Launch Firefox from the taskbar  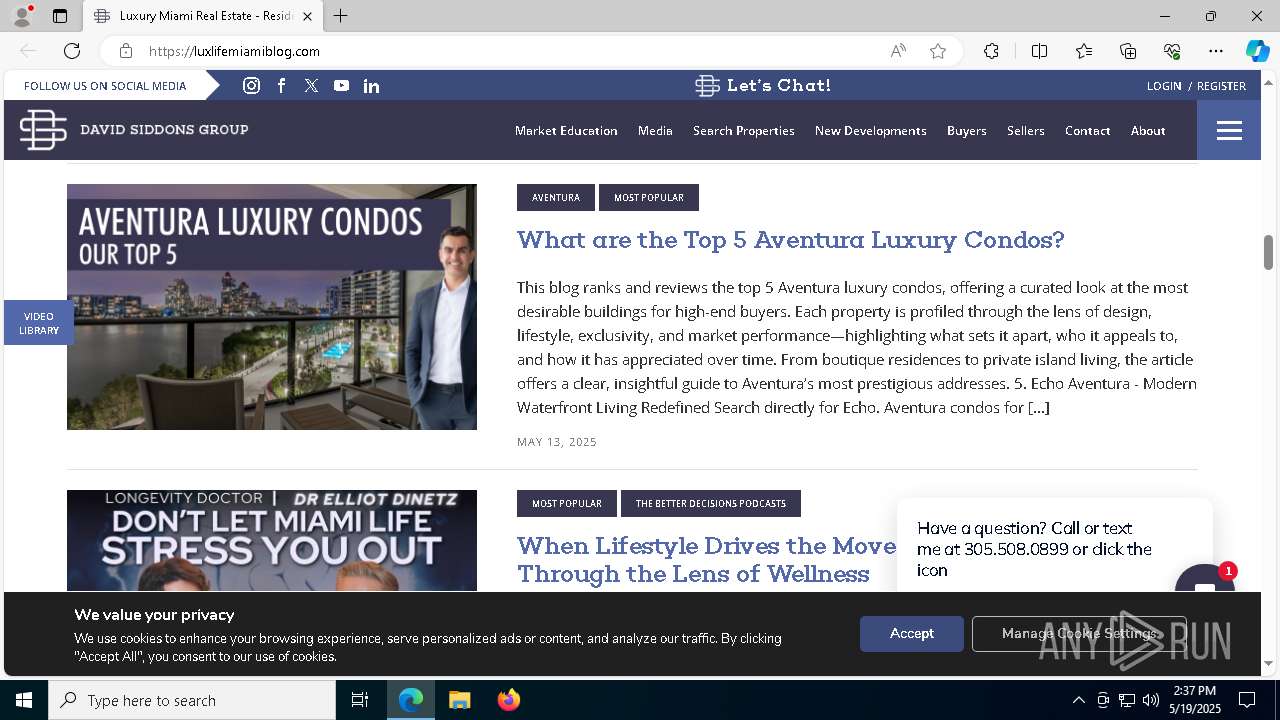(509, 700)
